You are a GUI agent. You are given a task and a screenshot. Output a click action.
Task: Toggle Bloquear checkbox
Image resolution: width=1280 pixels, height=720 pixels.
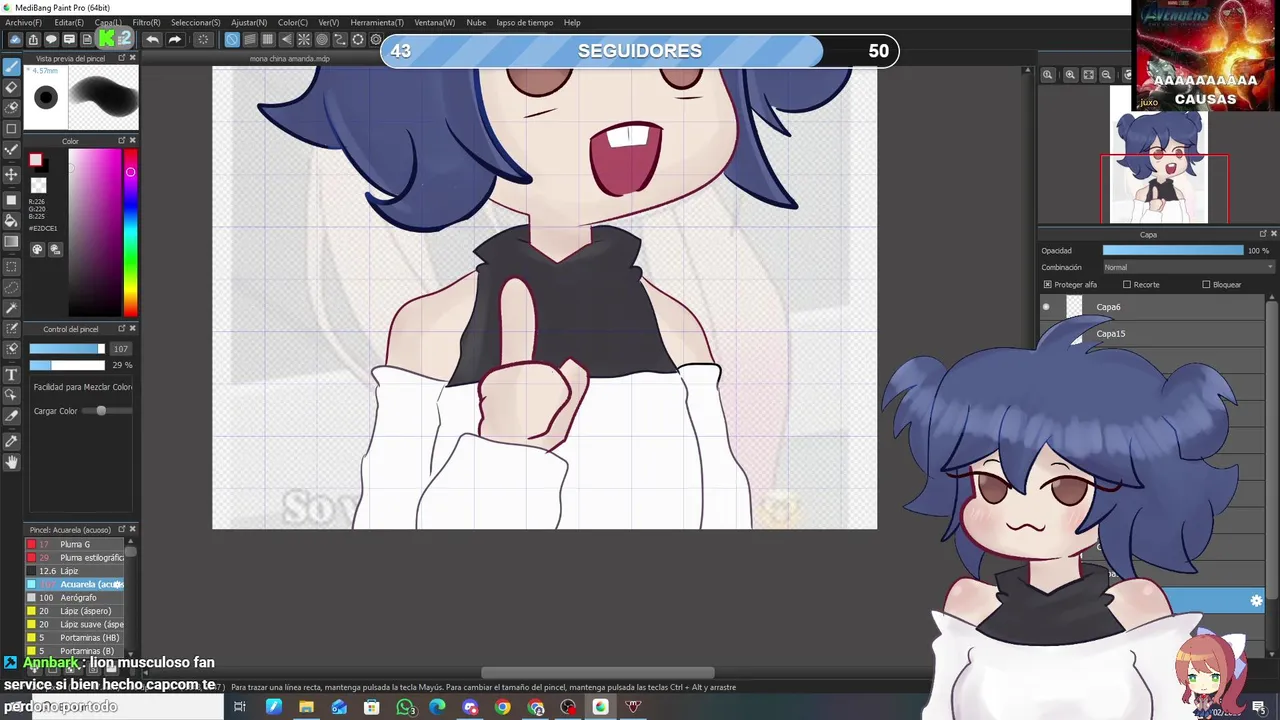click(1206, 285)
